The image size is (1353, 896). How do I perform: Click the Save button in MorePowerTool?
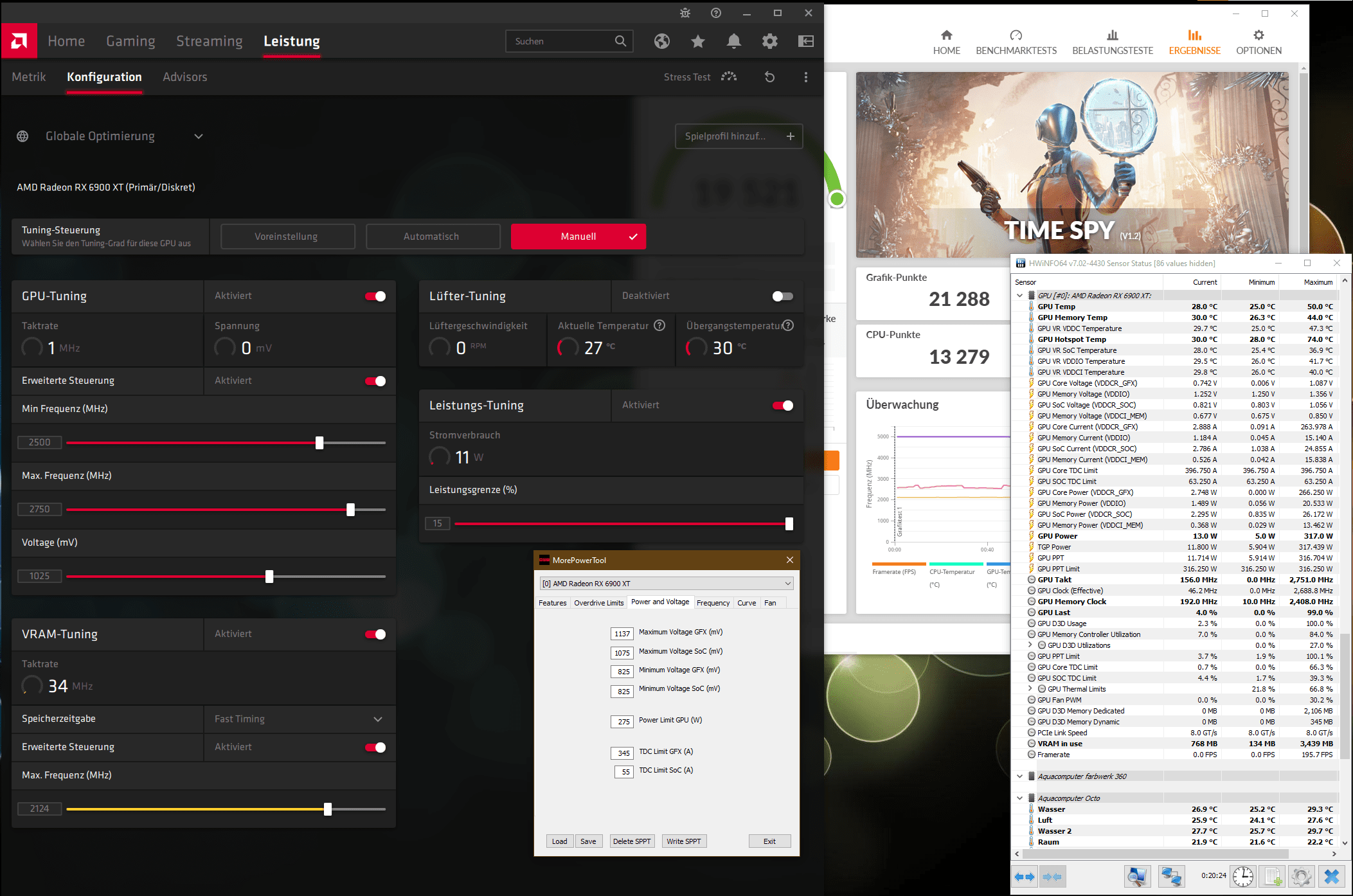(x=588, y=841)
